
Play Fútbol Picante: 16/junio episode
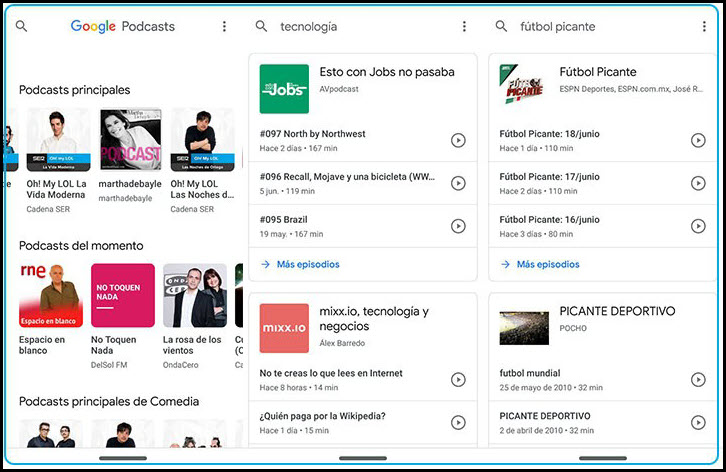click(x=698, y=226)
